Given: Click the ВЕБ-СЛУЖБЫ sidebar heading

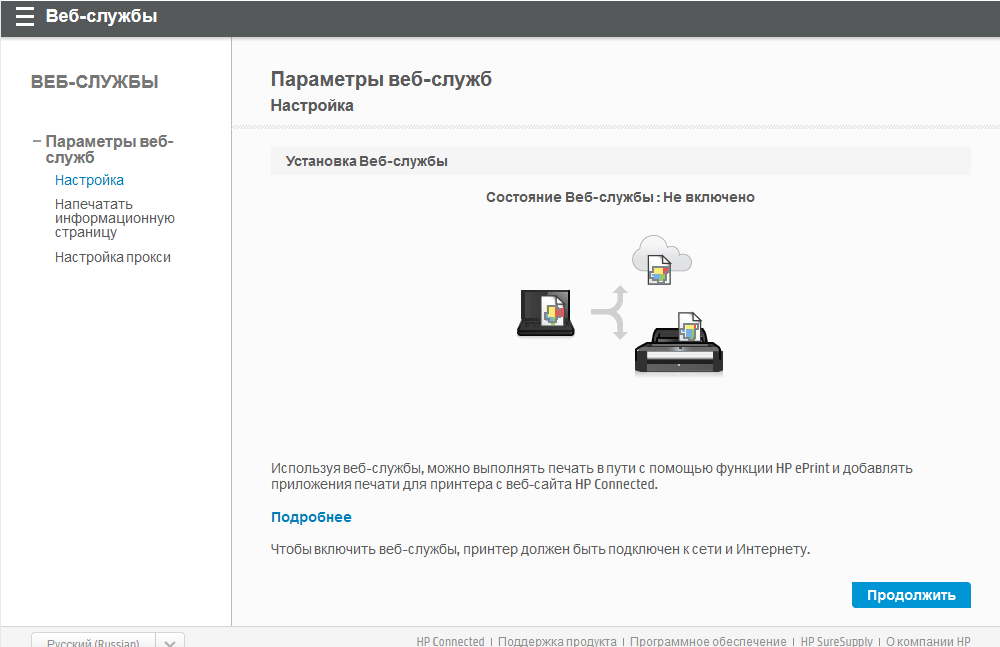Looking at the screenshot, I should 94,82.
